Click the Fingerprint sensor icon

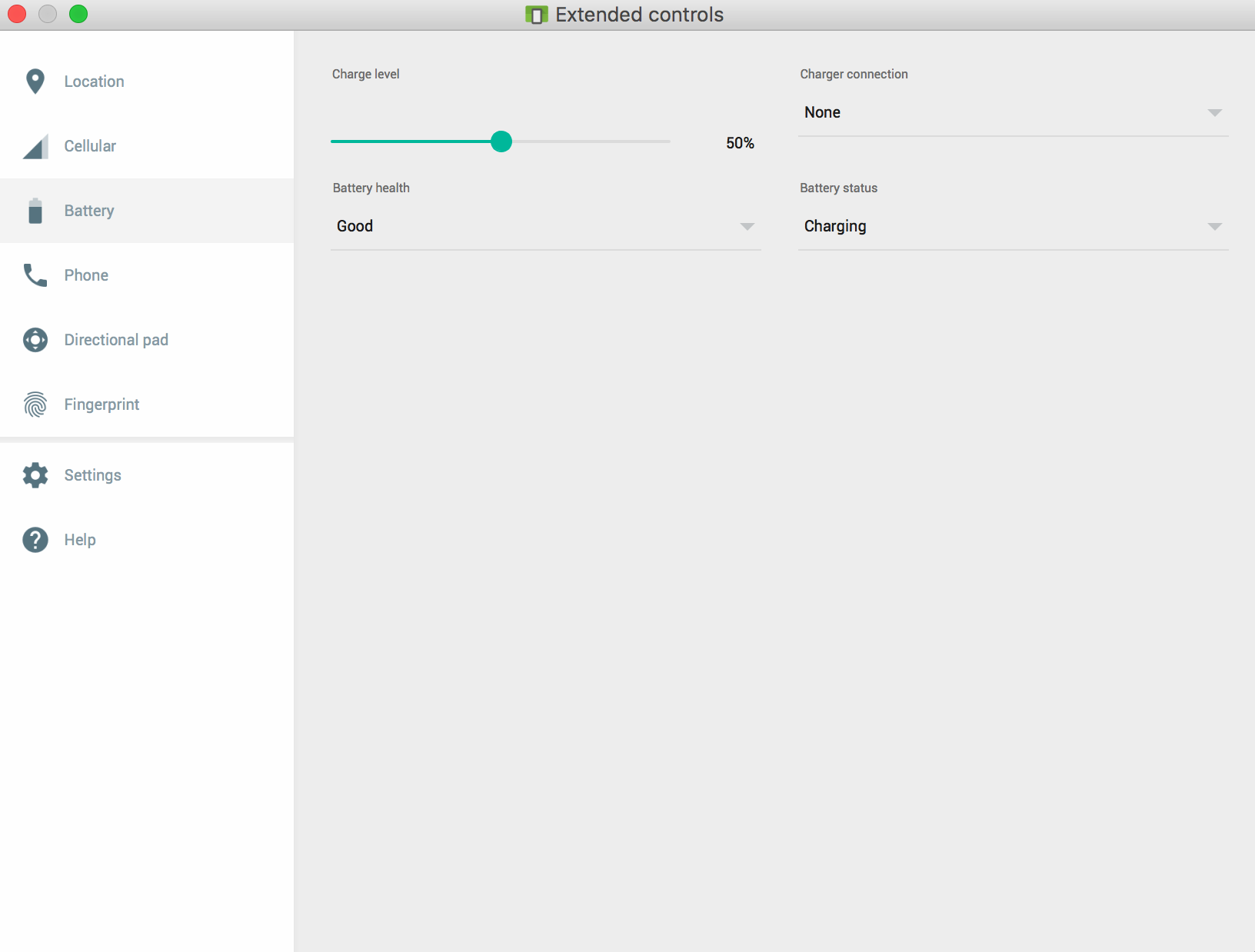pyautogui.click(x=35, y=404)
